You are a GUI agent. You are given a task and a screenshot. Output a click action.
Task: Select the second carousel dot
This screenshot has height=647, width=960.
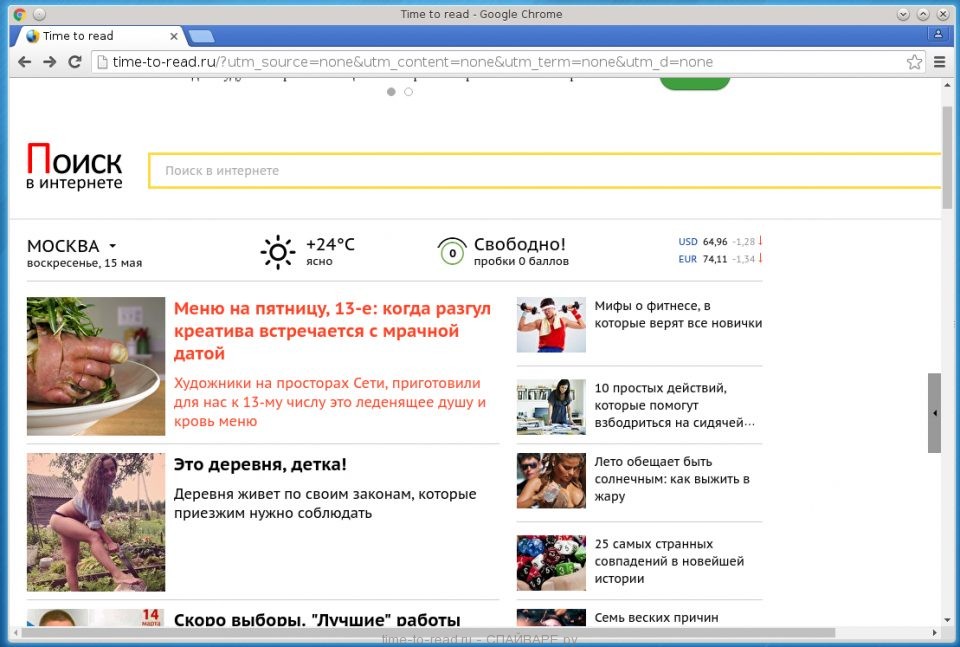408,92
